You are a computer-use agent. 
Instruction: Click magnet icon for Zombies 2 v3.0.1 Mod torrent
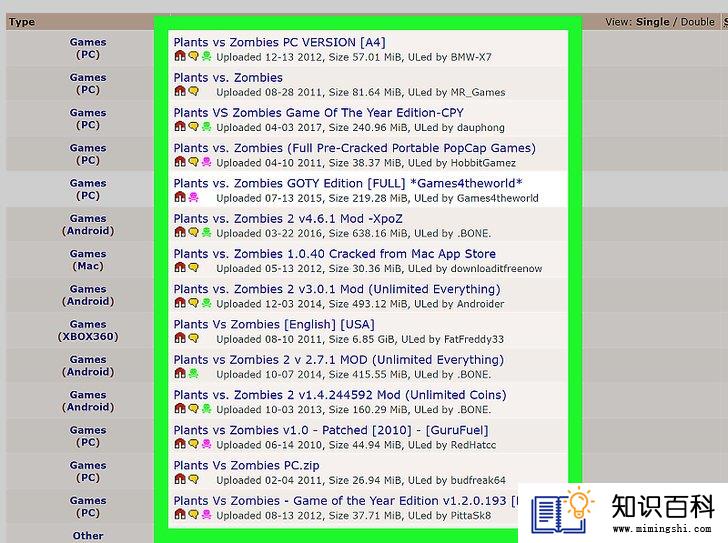click(180, 303)
